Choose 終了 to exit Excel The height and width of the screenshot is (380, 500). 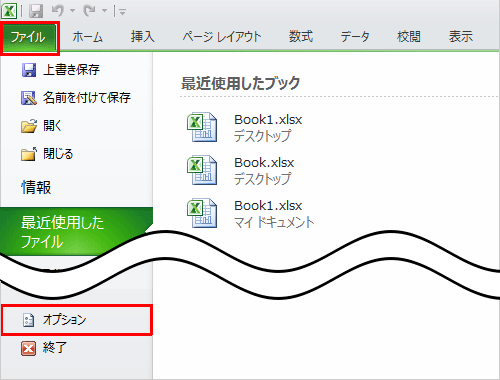(x=55, y=348)
